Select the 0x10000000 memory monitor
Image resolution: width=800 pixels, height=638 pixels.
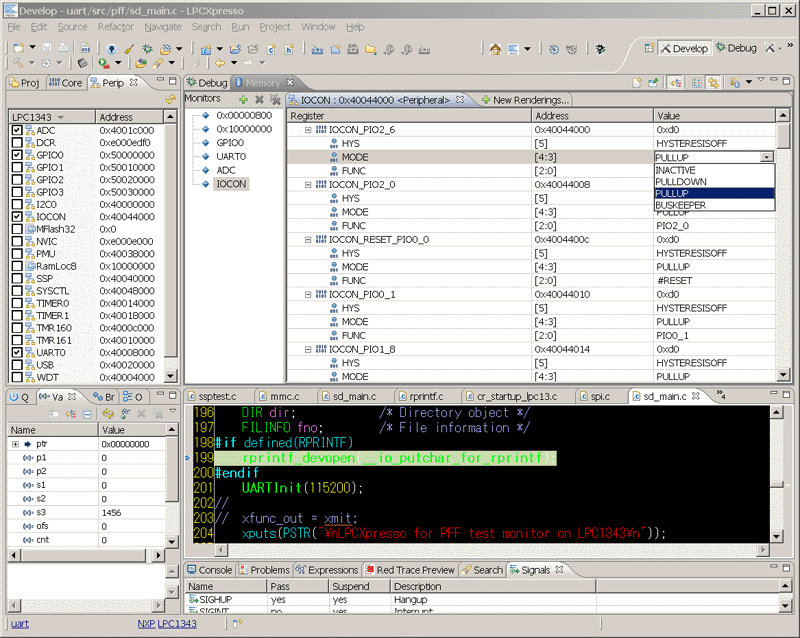pyautogui.click(x=244, y=129)
